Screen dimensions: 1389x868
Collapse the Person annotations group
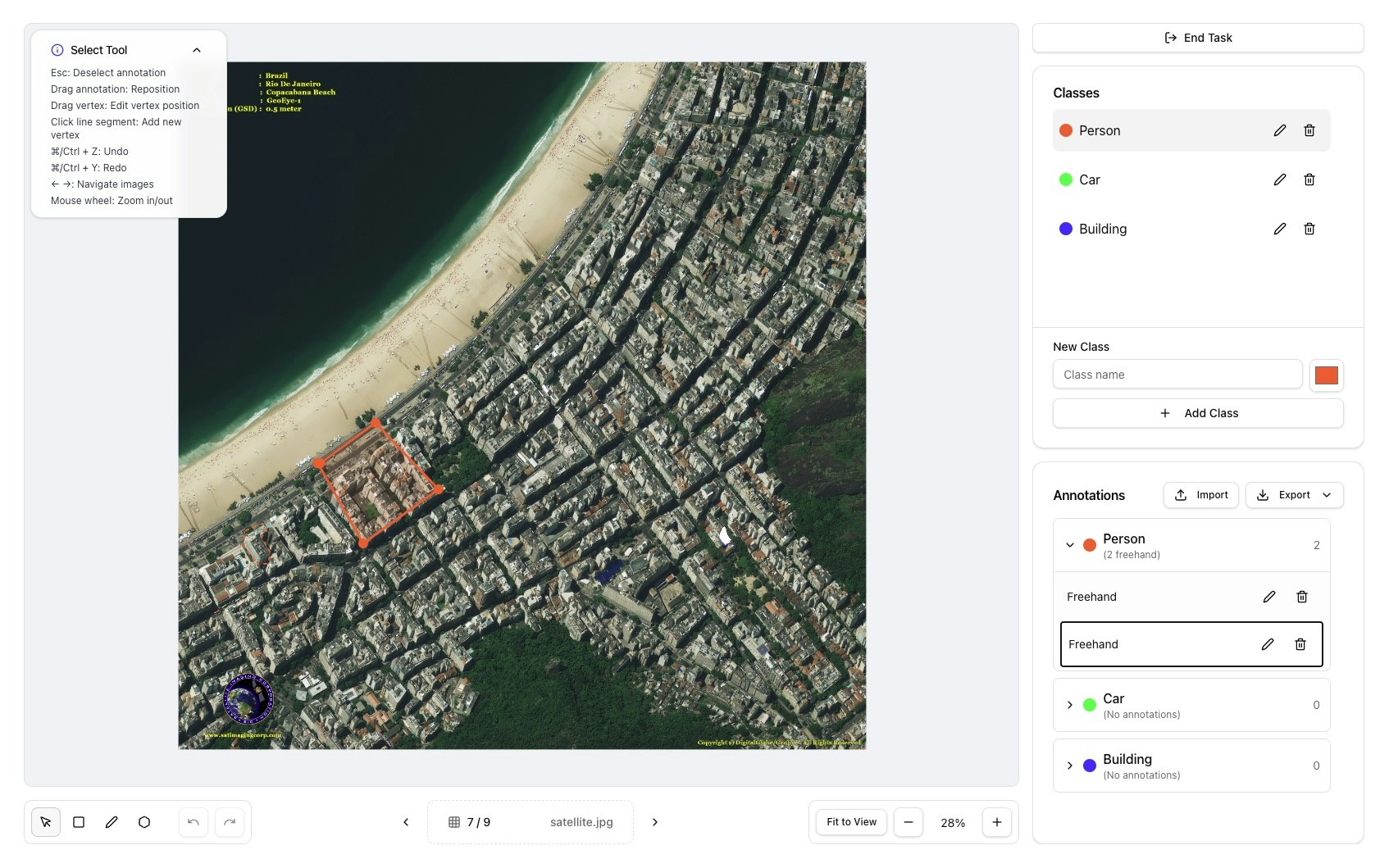1070,545
